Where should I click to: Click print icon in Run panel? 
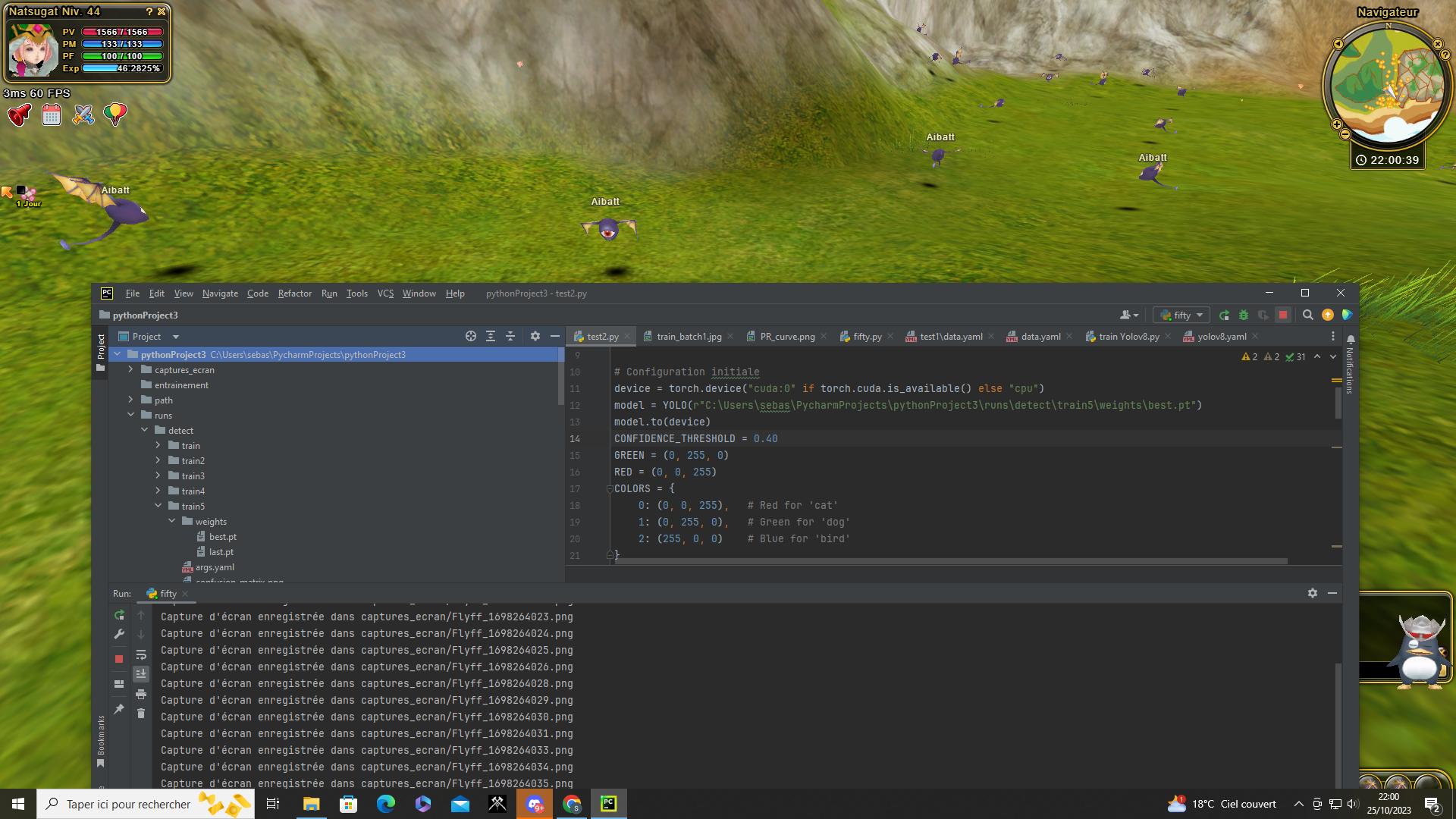coord(141,695)
